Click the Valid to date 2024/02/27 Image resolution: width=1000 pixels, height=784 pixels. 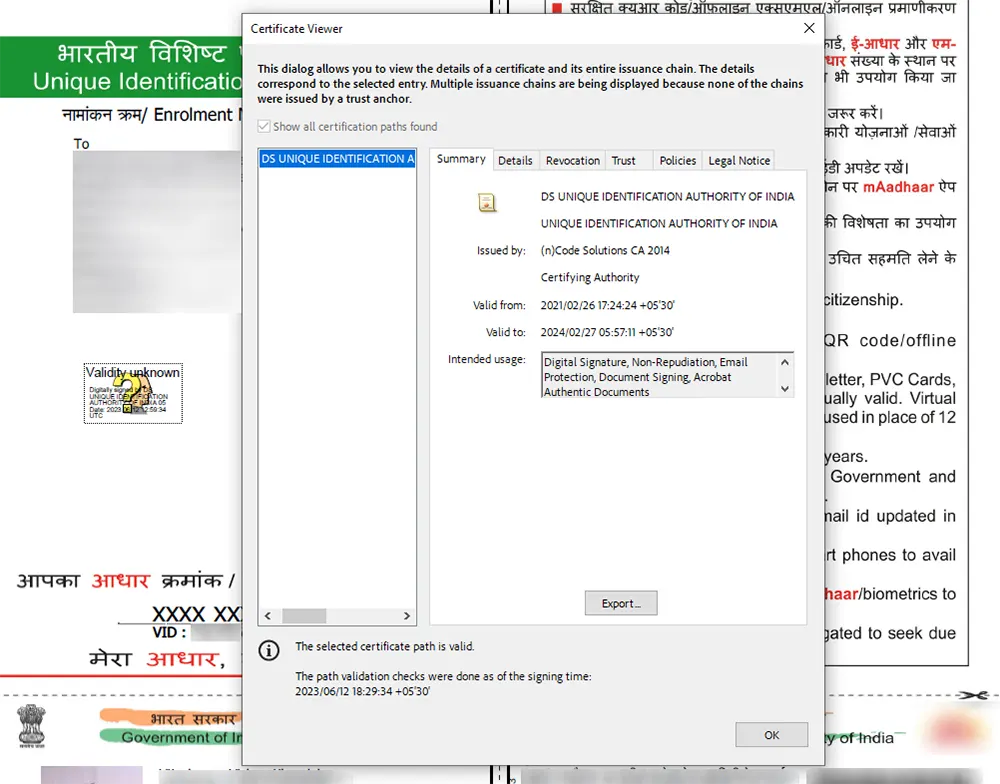click(x=607, y=332)
